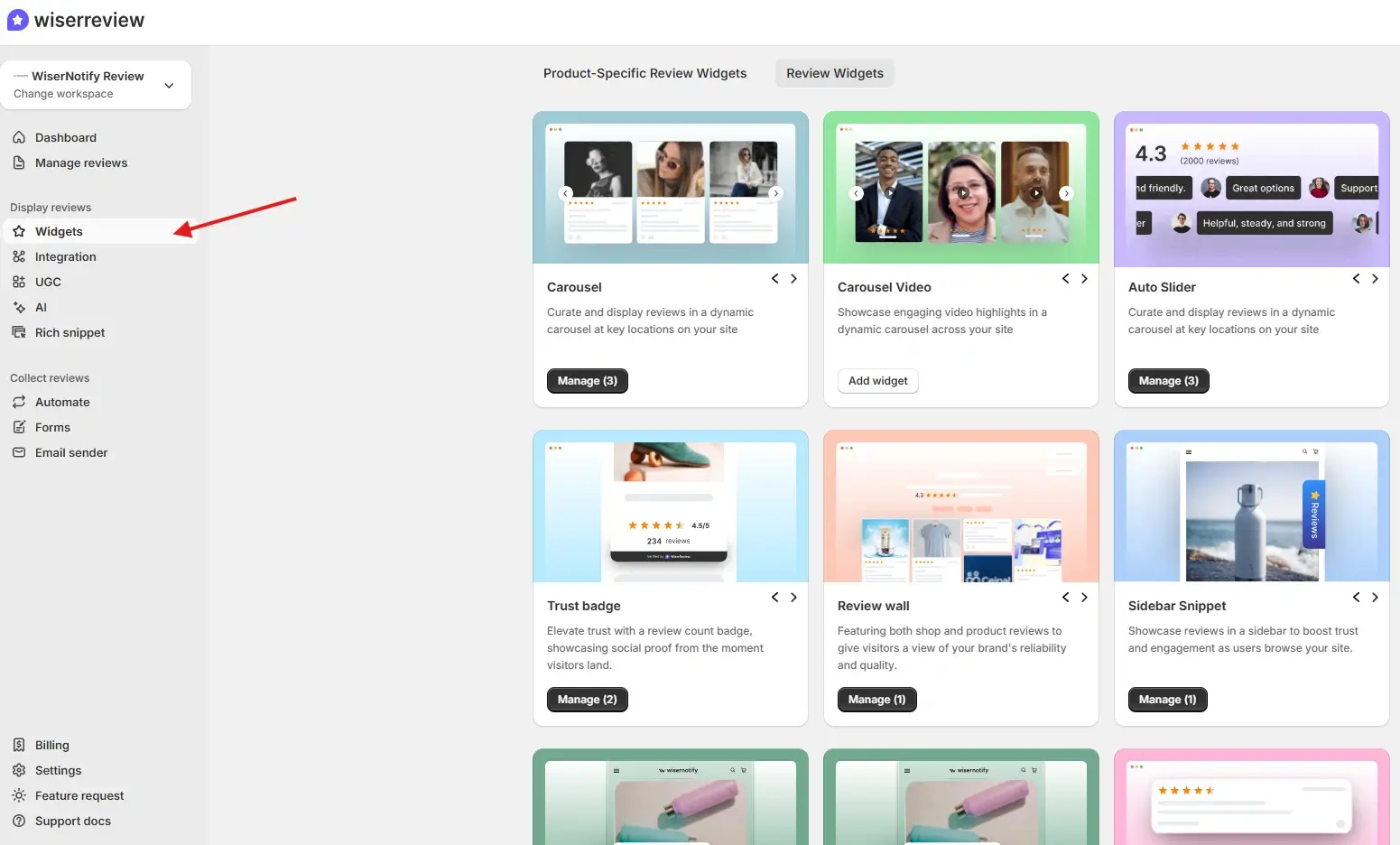Click the Widgets star icon in sidebar
This screenshot has width=1400, height=845.
(x=20, y=231)
